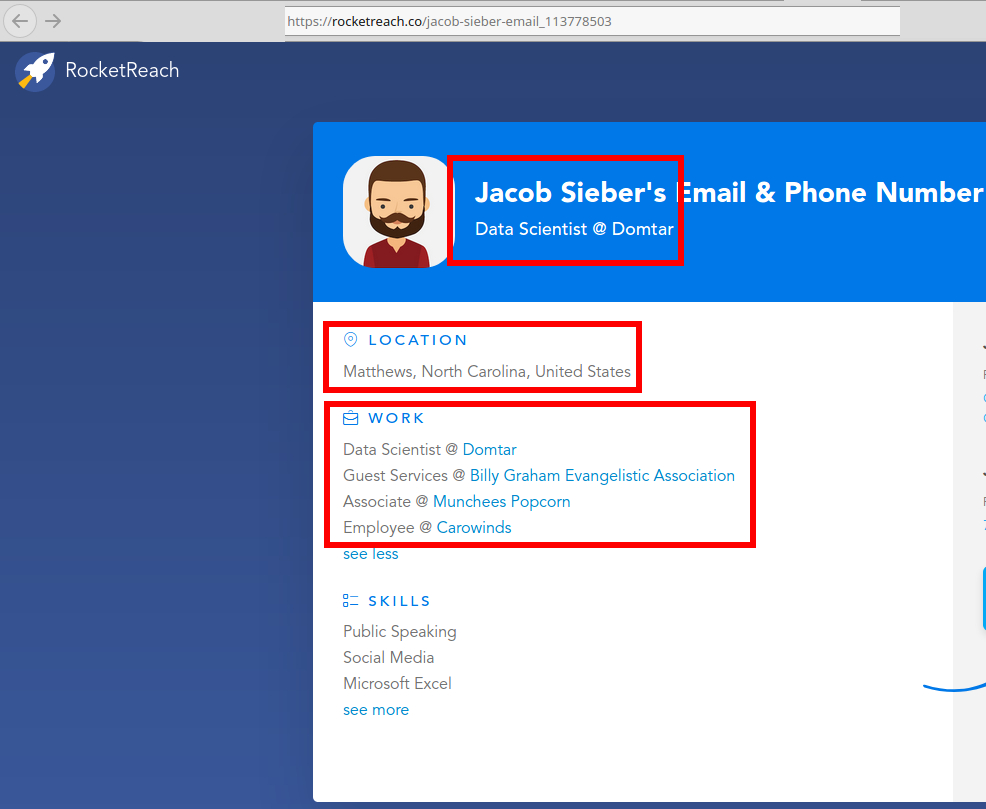
Task: Click the browser back arrow button
Action: tap(20, 21)
